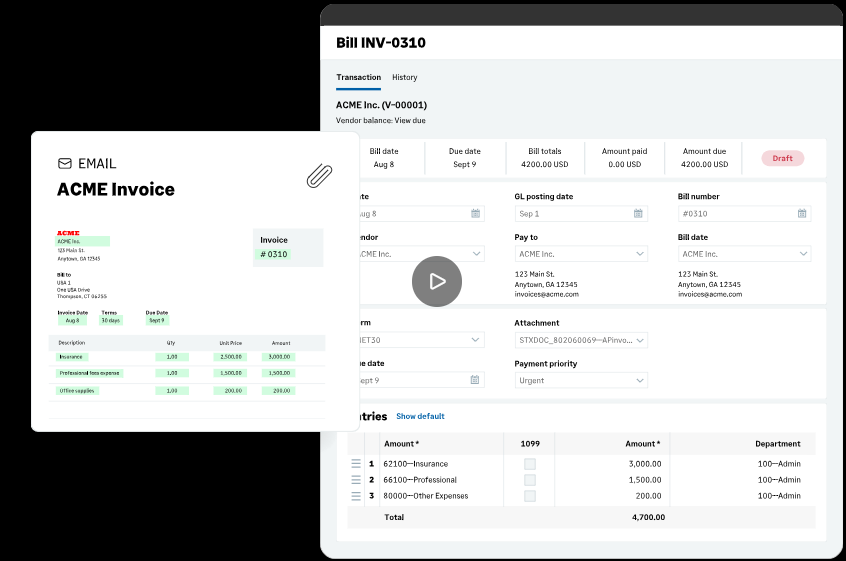Image resolution: width=846 pixels, height=561 pixels.
Task: Click the paperclip attachment icon
Action: [x=319, y=175]
